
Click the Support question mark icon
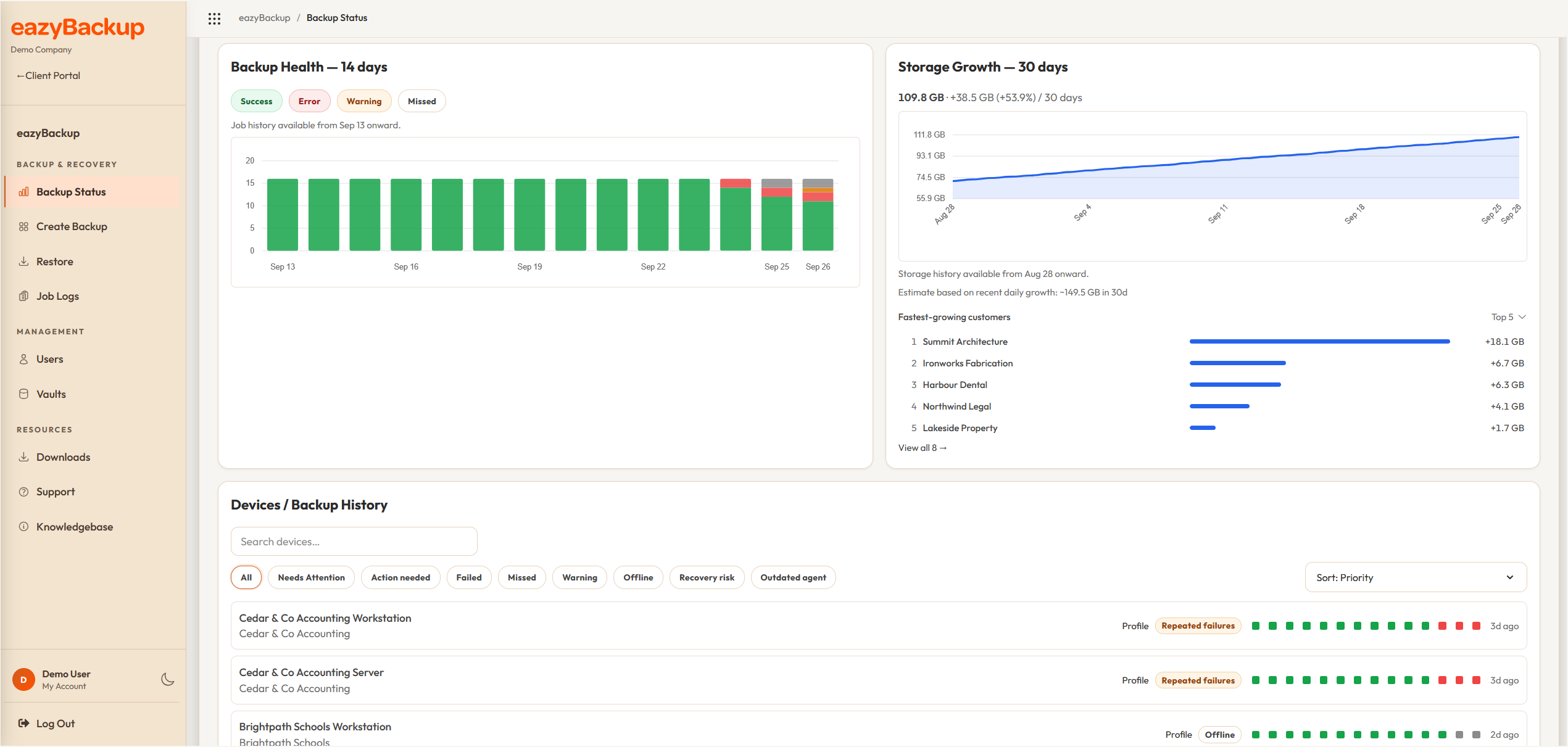click(23, 492)
